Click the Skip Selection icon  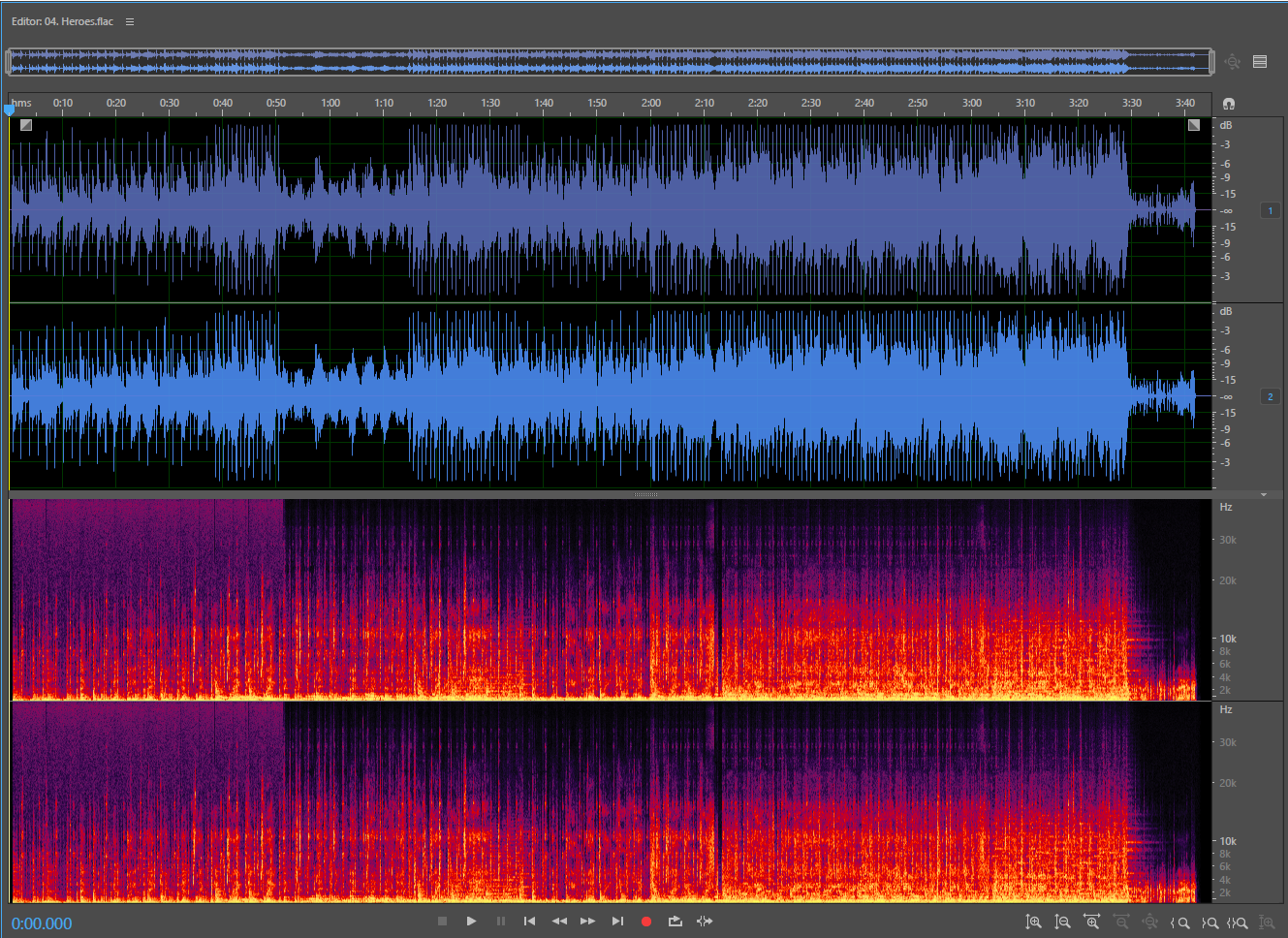(x=705, y=922)
